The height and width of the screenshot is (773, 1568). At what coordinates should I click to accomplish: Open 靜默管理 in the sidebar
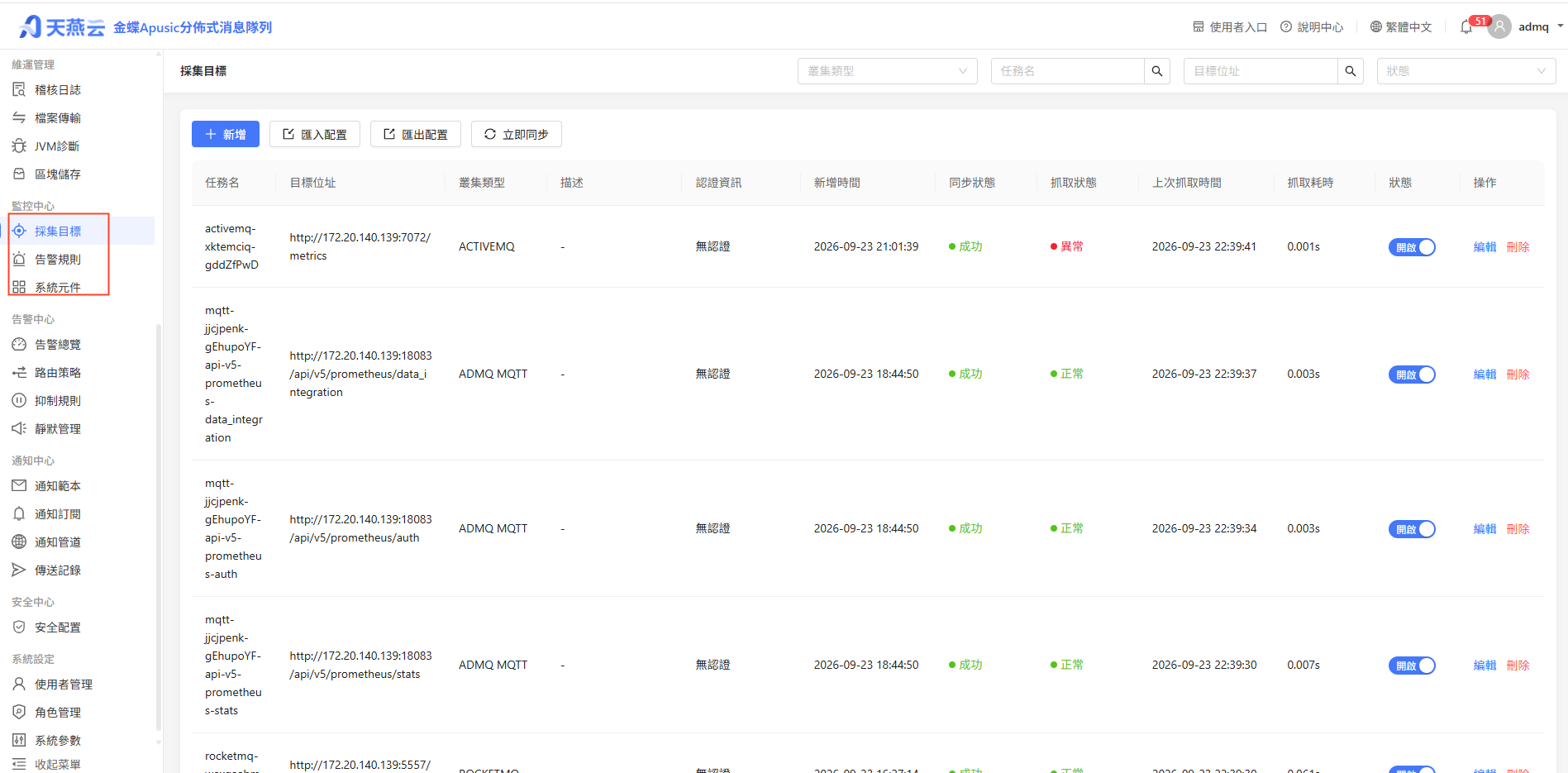click(x=58, y=428)
